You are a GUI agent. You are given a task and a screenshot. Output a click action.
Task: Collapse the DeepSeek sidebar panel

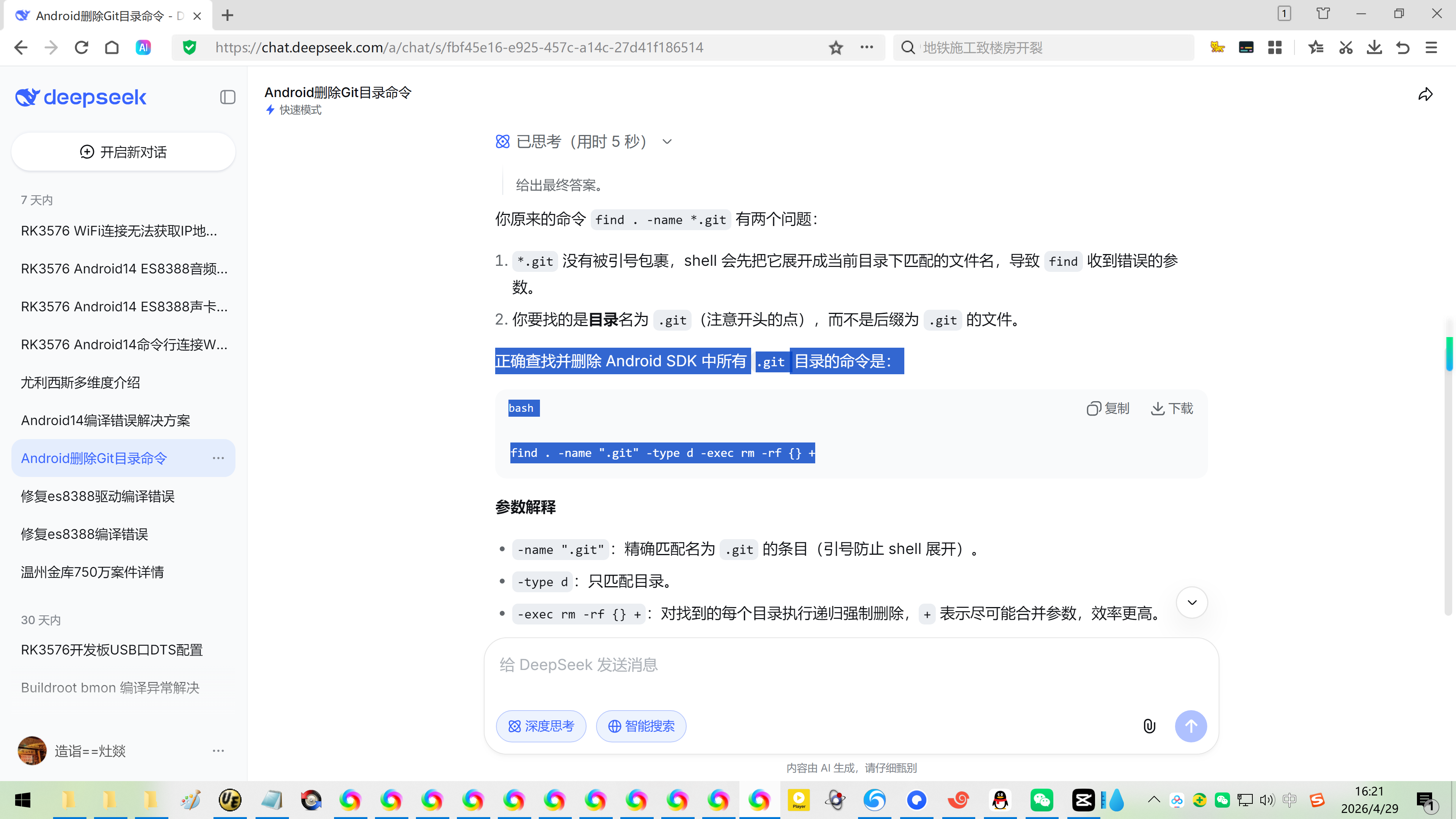(227, 97)
